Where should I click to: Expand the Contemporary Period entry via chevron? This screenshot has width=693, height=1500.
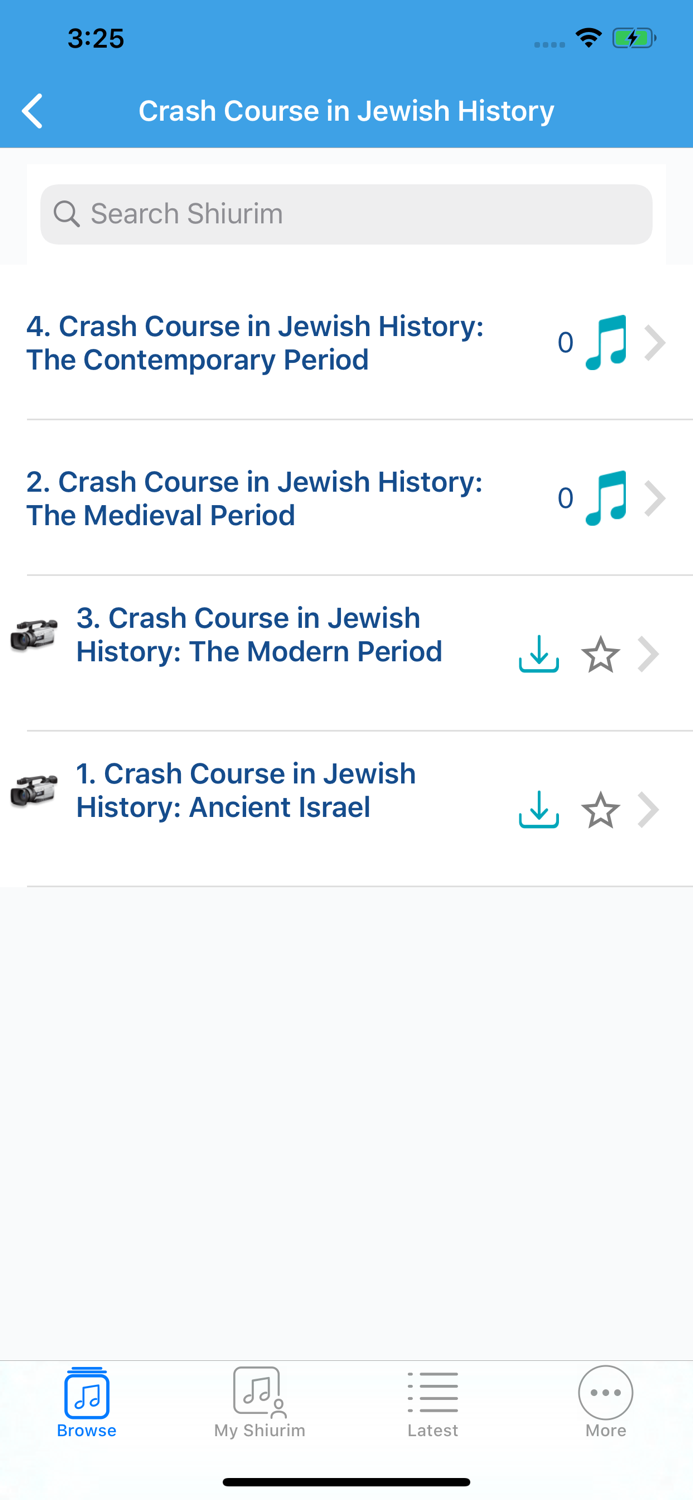(656, 342)
